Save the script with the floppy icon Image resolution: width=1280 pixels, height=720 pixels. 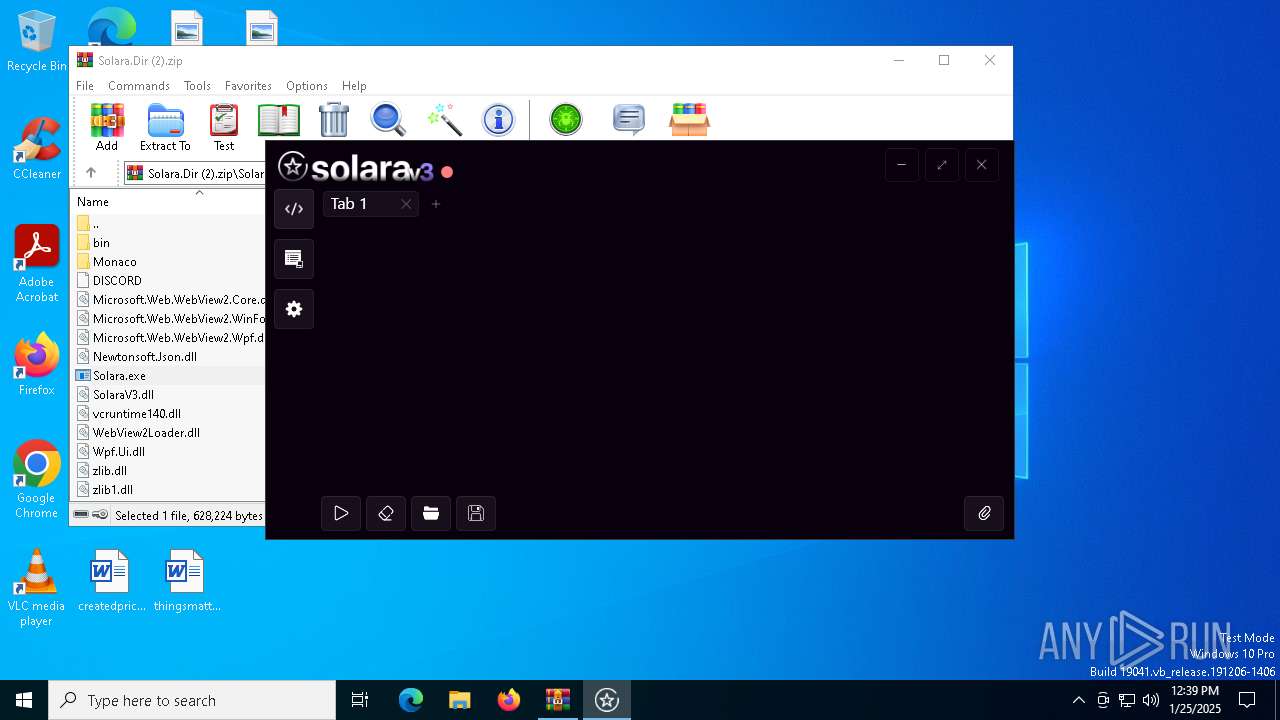476,513
